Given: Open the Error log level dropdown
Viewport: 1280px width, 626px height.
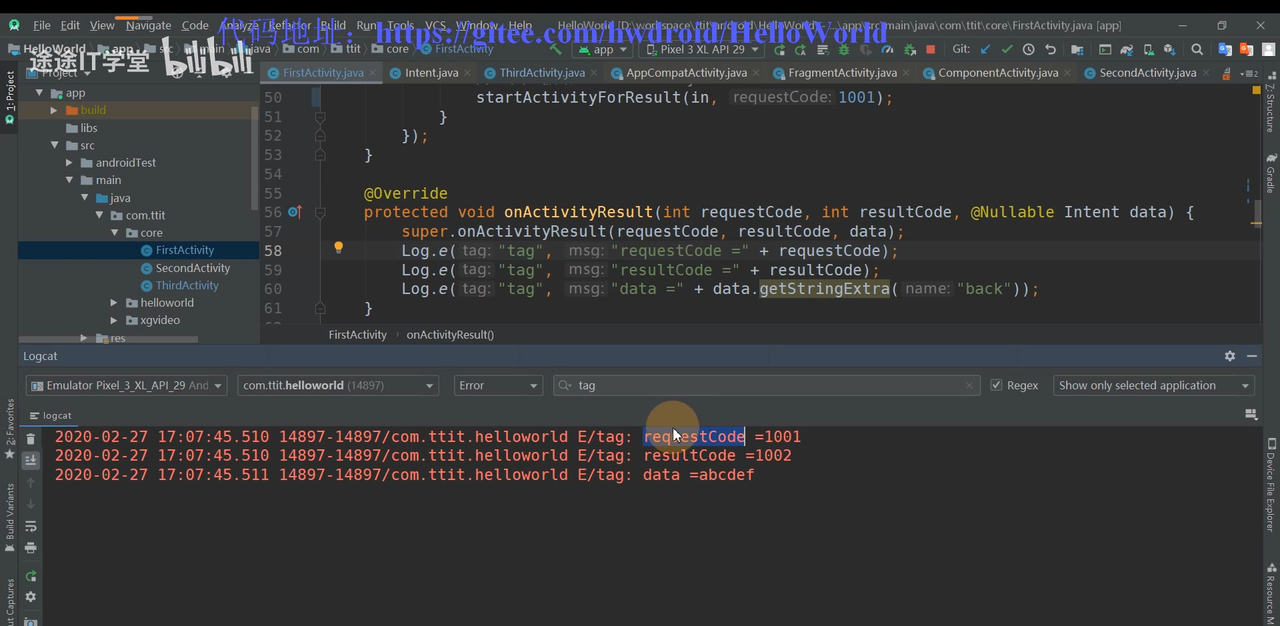Looking at the screenshot, I should [498, 385].
